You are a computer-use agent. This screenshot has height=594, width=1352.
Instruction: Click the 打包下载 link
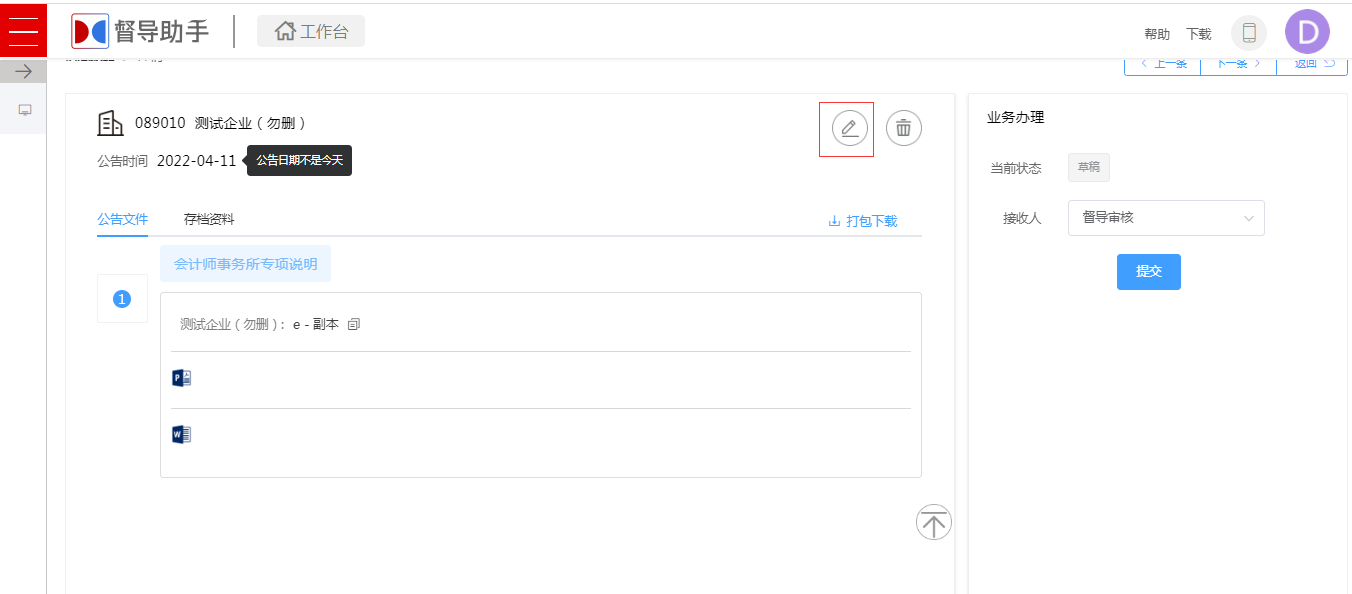click(863, 221)
